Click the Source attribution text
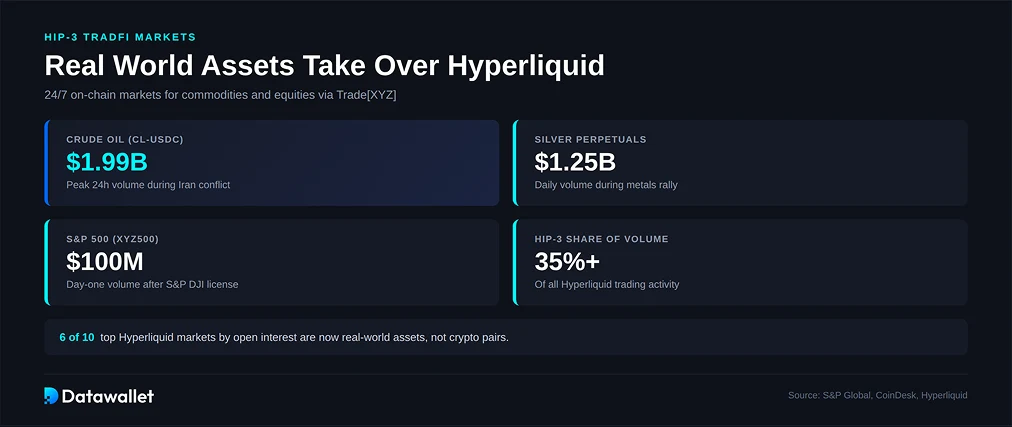The height and width of the screenshot is (427, 1012). click(x=877, y=395)
